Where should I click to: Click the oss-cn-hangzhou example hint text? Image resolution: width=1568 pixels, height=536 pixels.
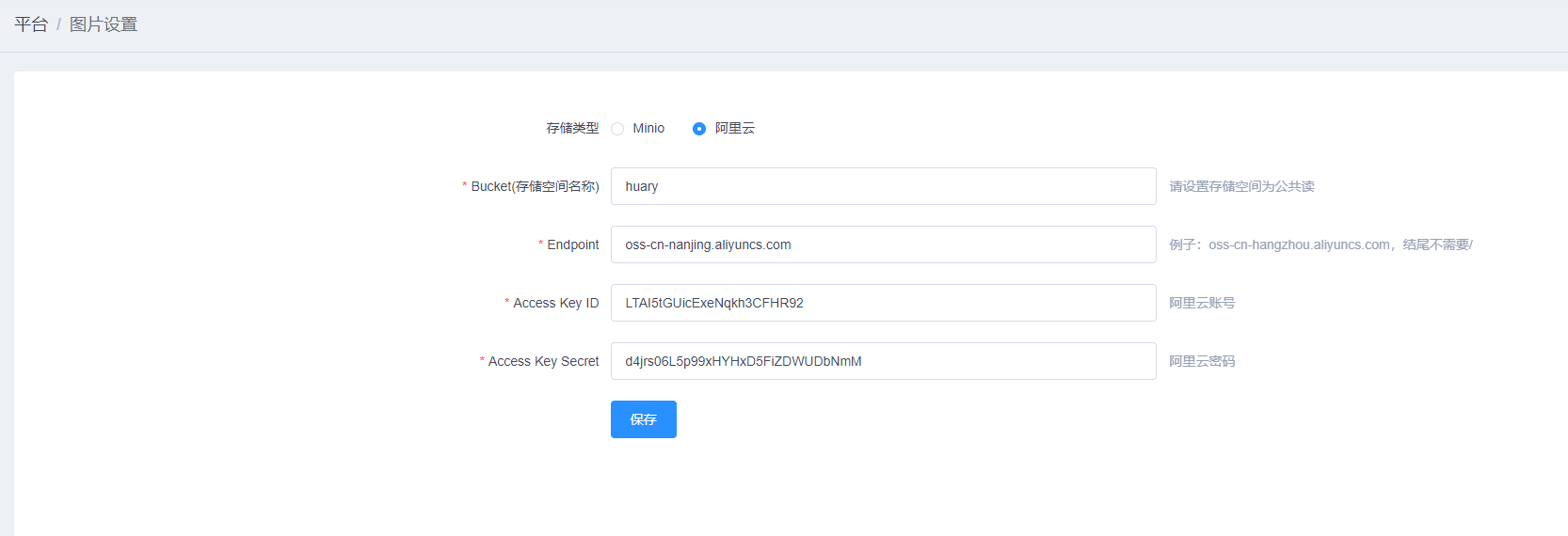1320,244
